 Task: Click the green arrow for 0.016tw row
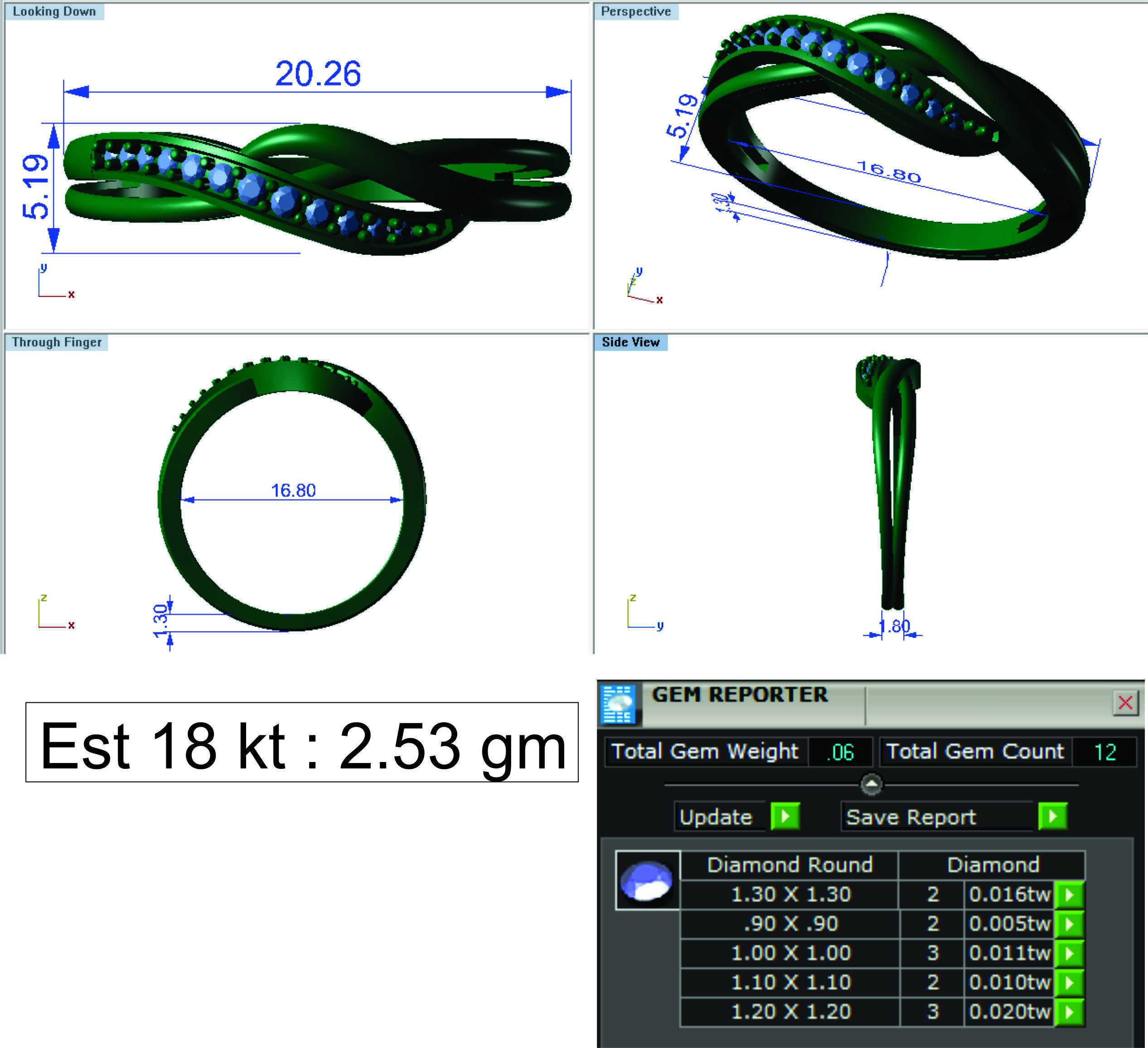[1069, 894]
